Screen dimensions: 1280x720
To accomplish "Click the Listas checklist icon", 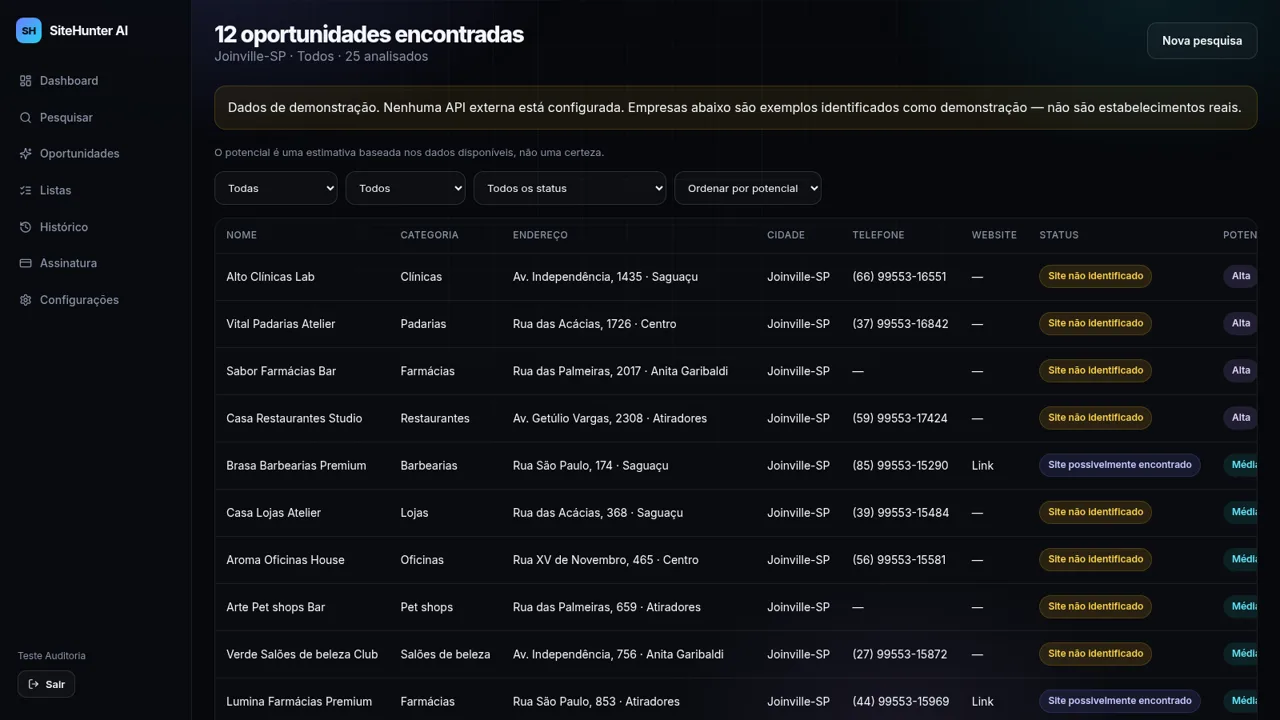I will coord(26,190).
